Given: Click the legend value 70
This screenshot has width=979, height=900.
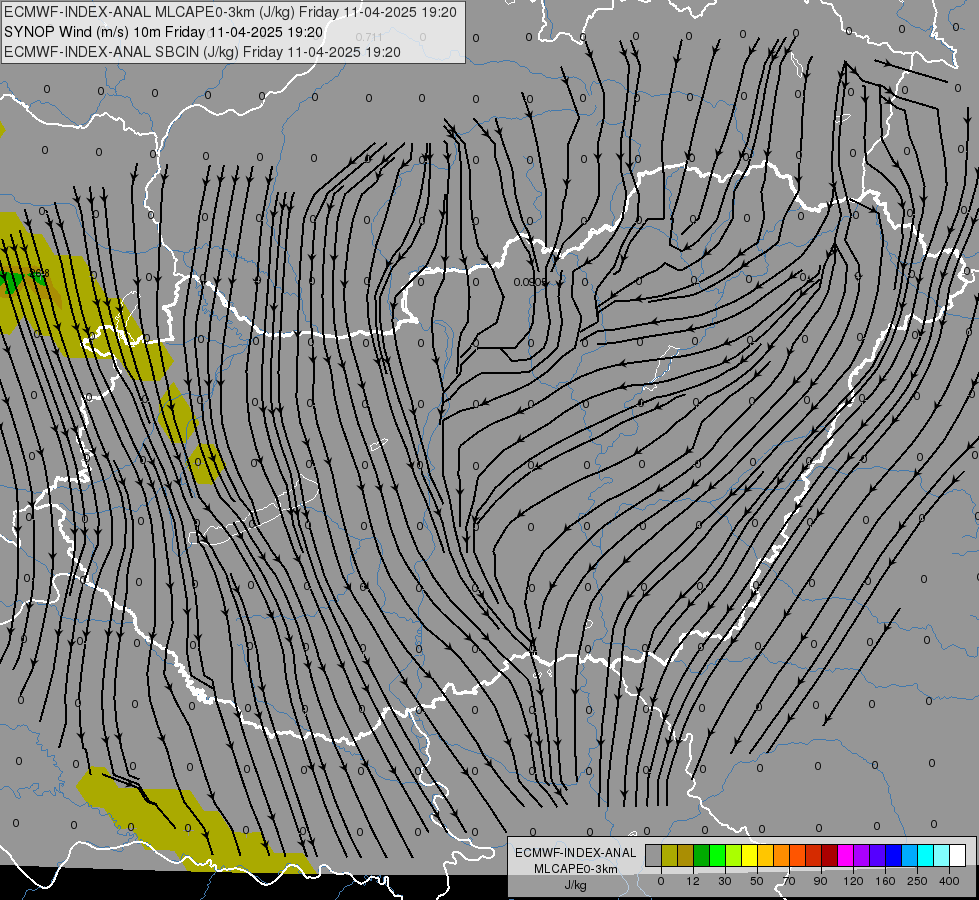Looking at the screenshot, I should pos(789,881).
